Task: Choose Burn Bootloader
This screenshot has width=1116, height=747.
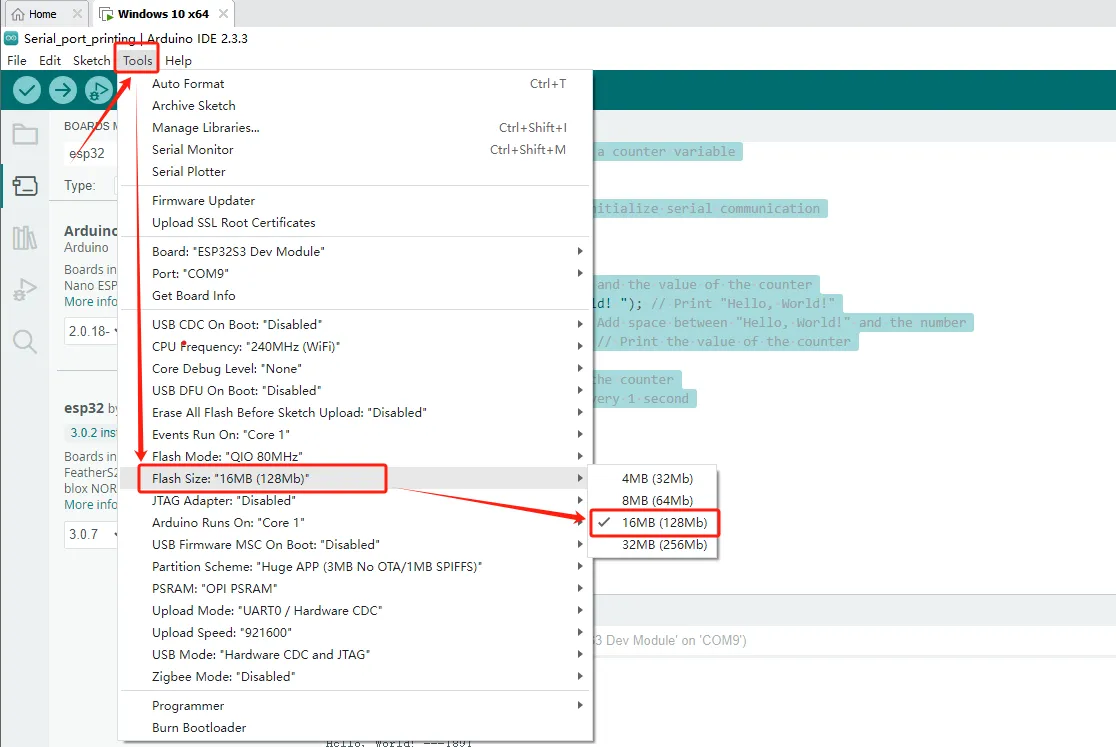Action: [355, 728]
